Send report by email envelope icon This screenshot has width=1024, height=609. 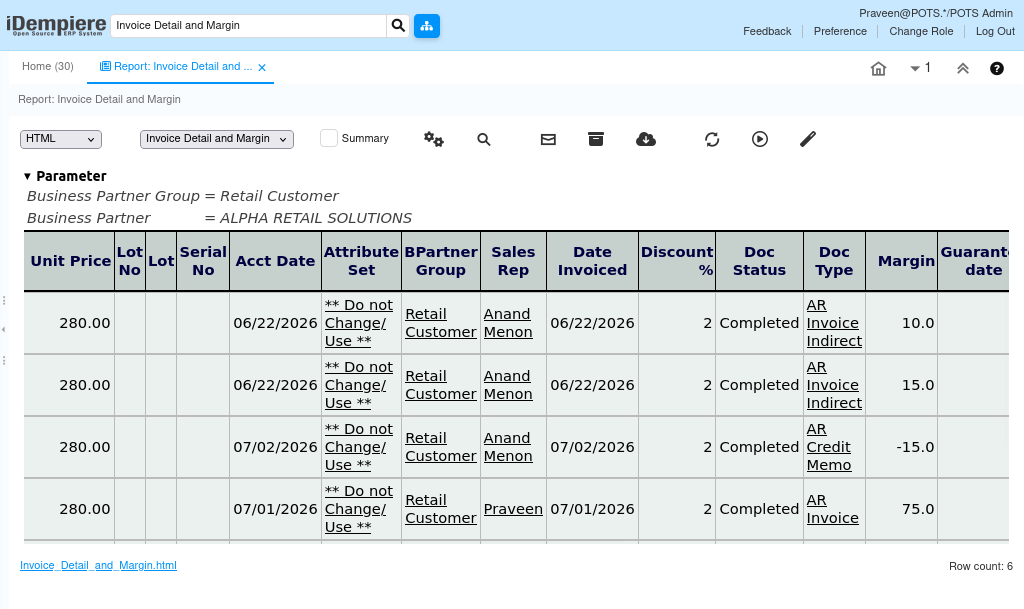pos(548,139)
